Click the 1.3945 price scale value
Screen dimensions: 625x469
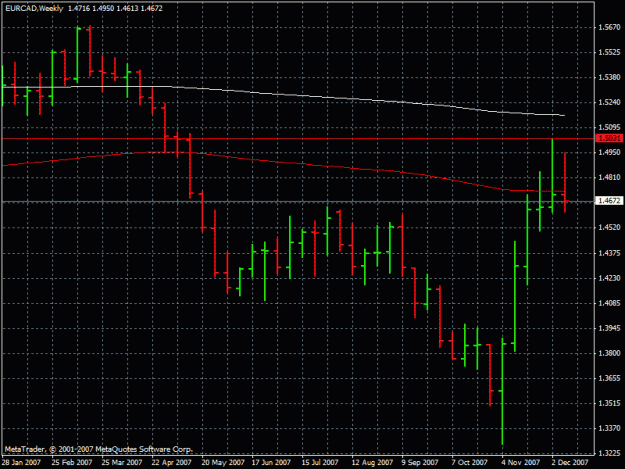(x=609, y=328)
